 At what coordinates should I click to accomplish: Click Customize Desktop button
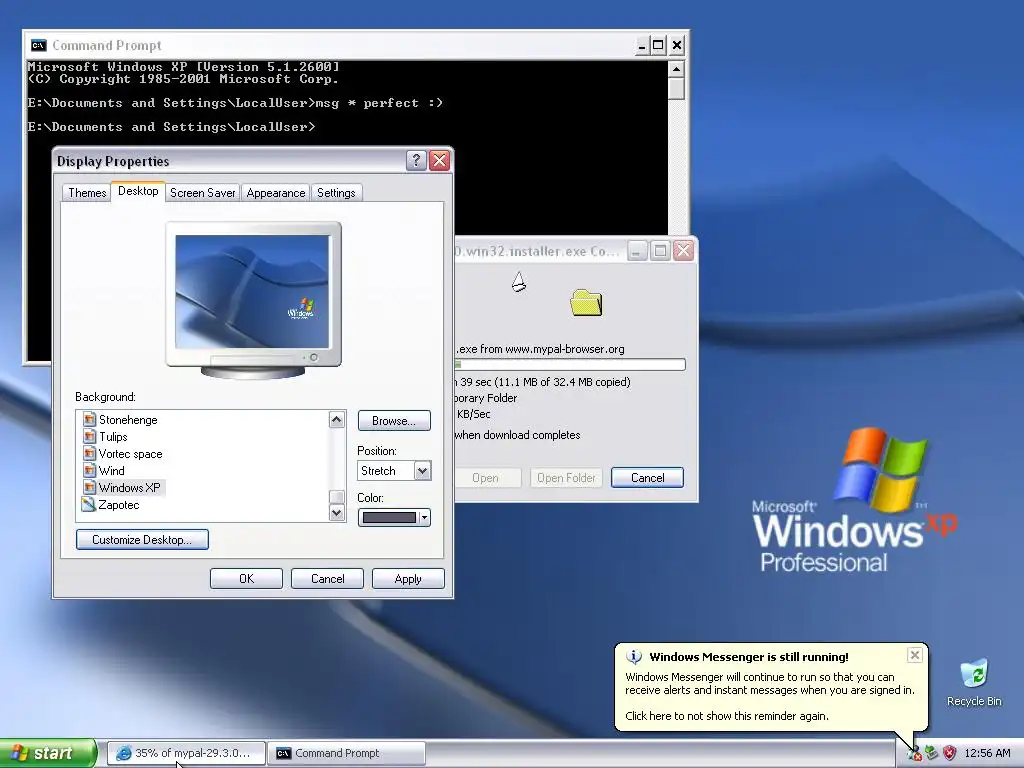click(142, 539)
